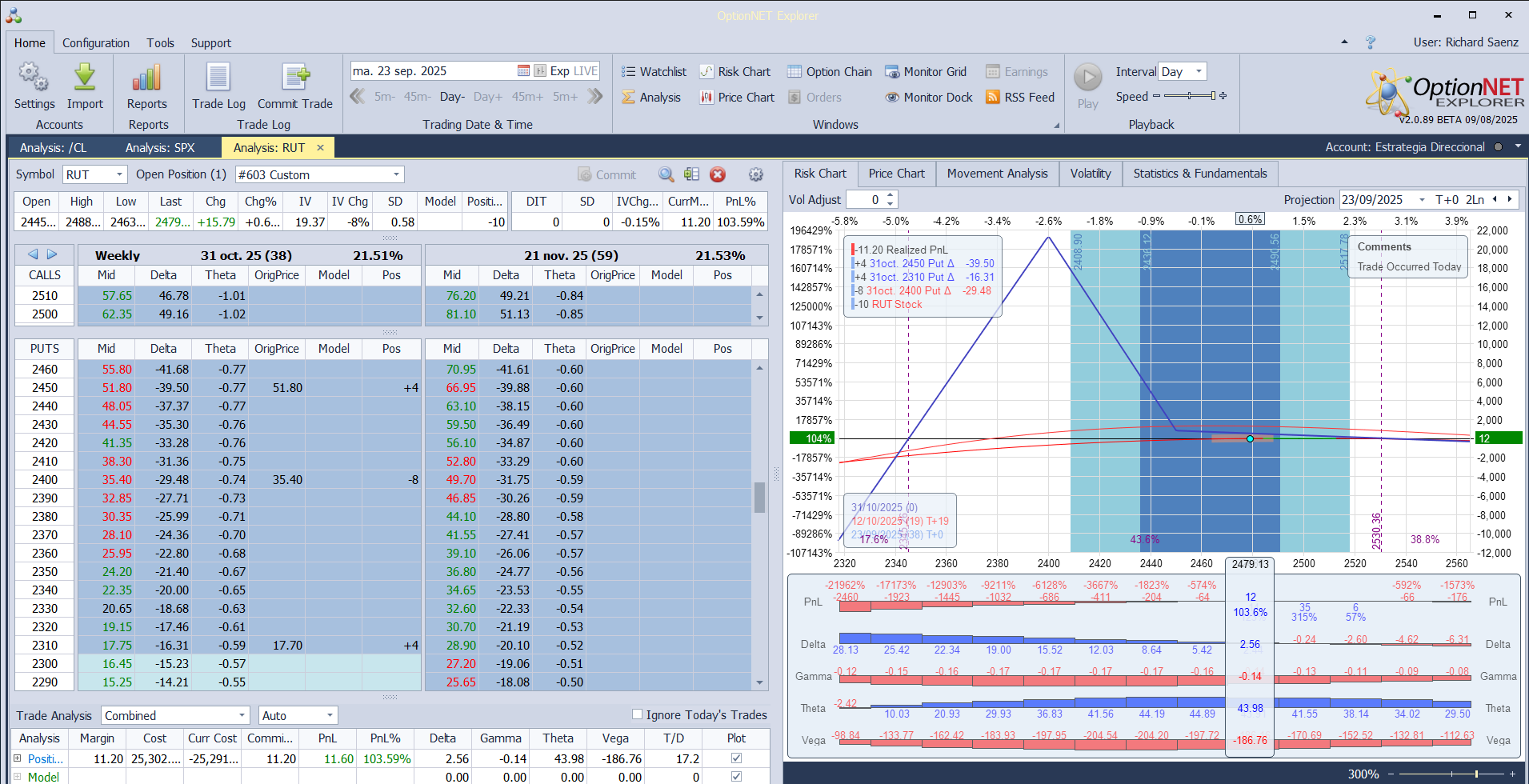Open the Monitor Grid window
1529x784 pixels.
[926, 72]
